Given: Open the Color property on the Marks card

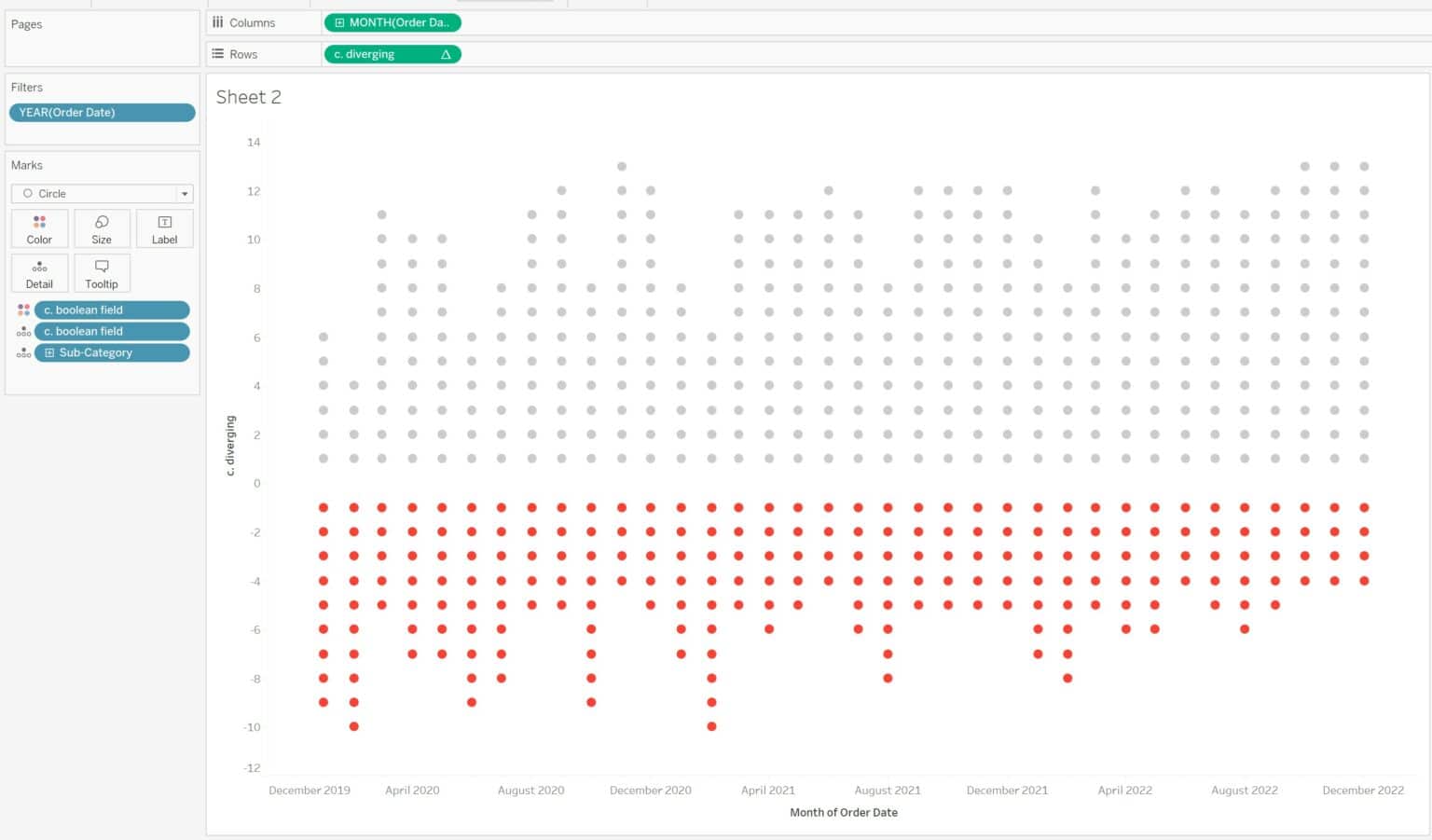Looking at the screenshot, I should coord(38,227).
